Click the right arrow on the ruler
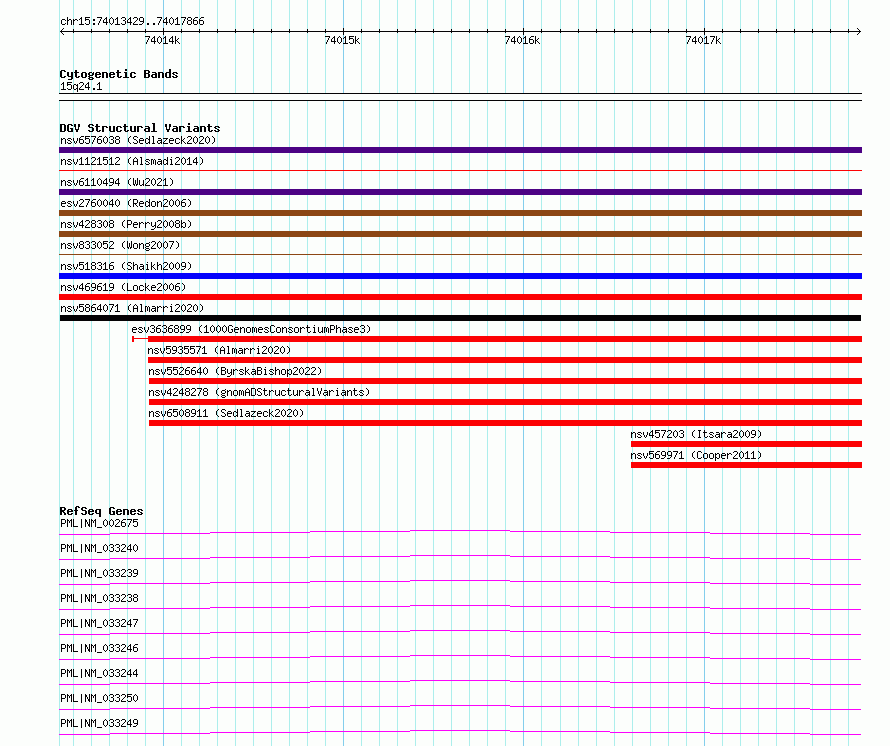Viewport: 890px width, 746px height. tap(858, 32)
